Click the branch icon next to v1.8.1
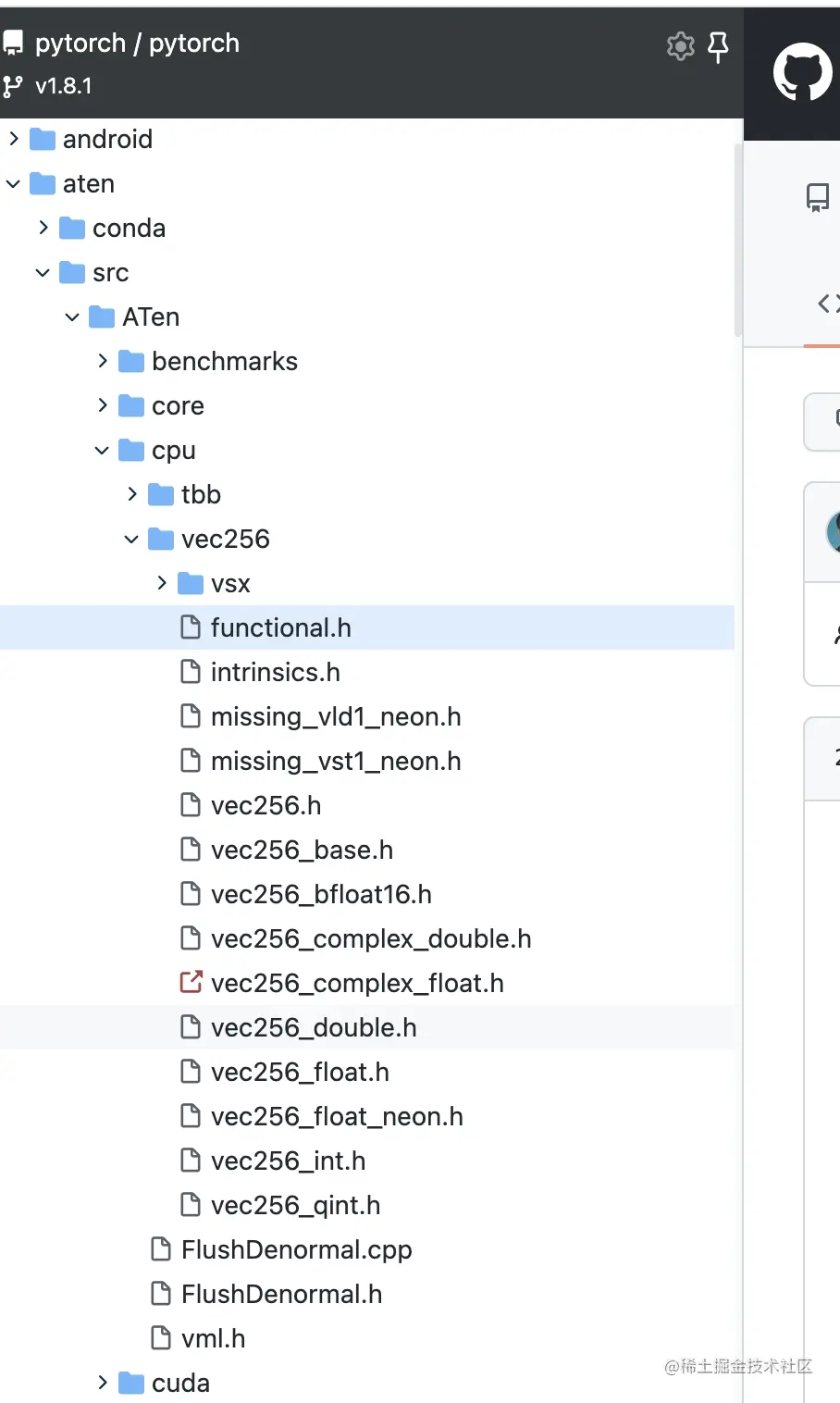This screenshot has width=840, height=1403. pyautogui.click(x=11, y=85)
